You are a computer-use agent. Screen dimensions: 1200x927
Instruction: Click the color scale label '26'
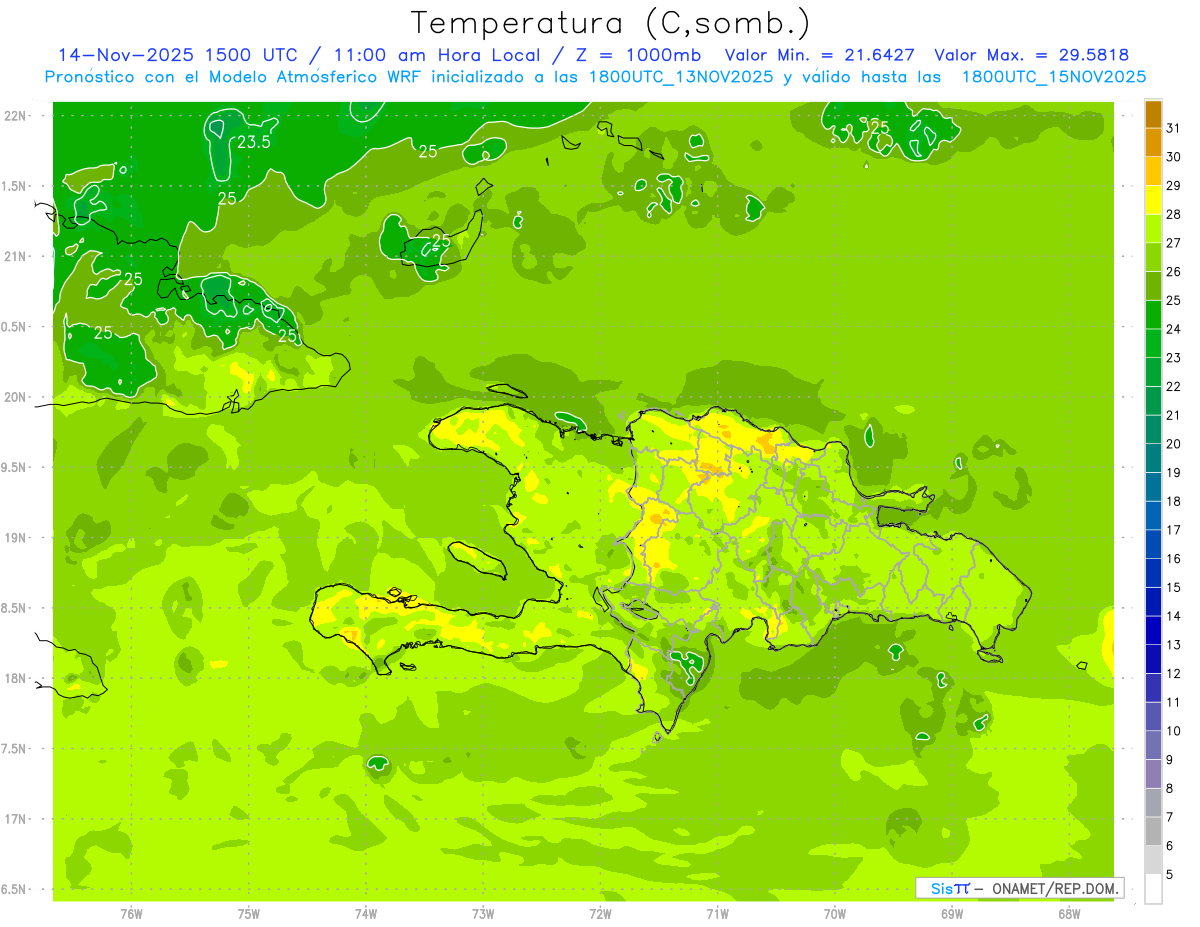tap(1173, 271)
